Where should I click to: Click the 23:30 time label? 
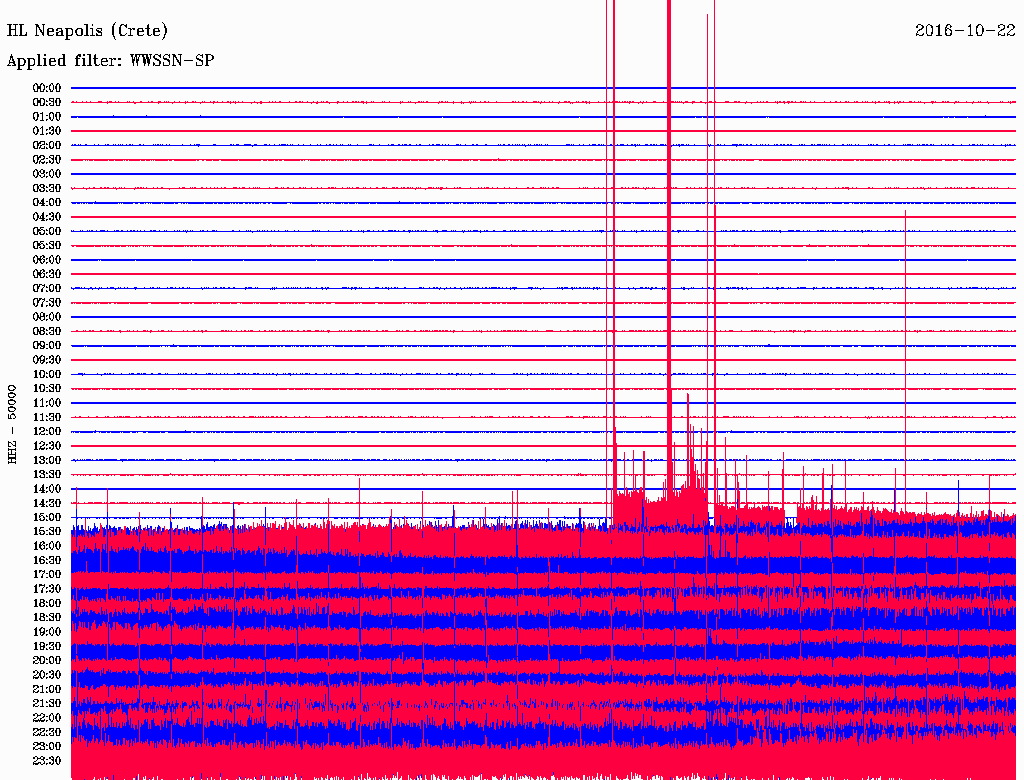(47, 761)
